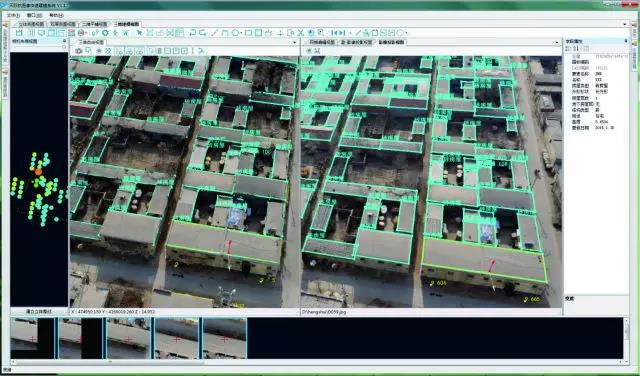The width and height of the screenshot is (640, 376).
Task: Open the dropdown arrow at right image tab bar
Action: 557,42
